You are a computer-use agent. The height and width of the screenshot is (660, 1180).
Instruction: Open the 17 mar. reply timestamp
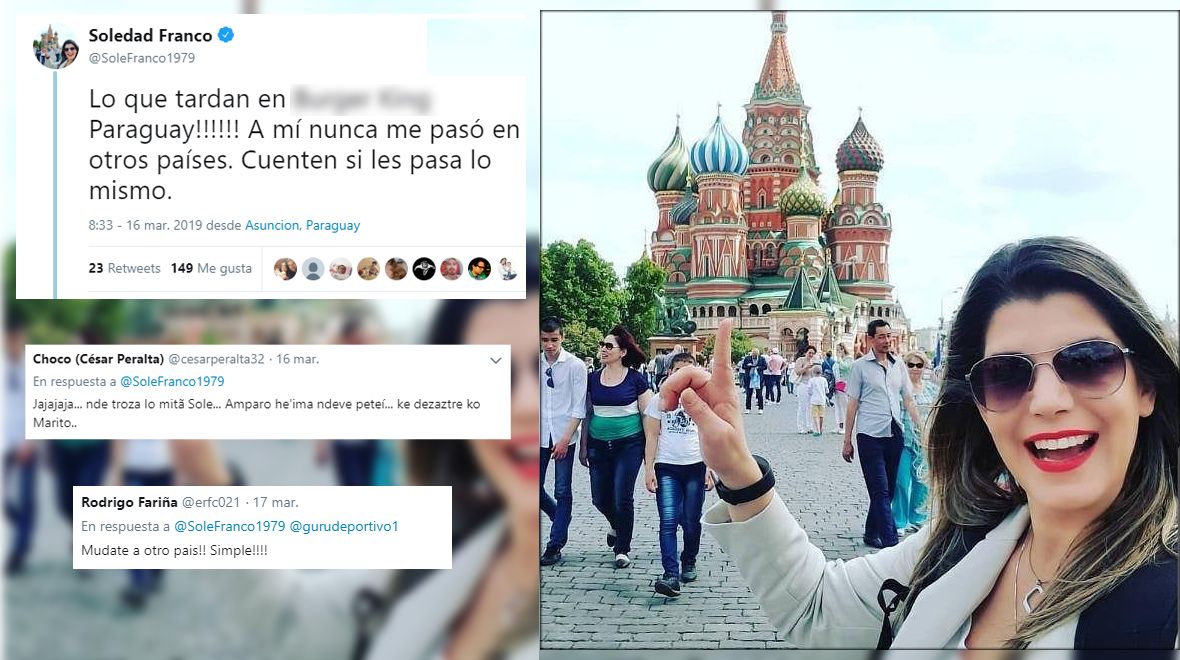pos(275,502)
